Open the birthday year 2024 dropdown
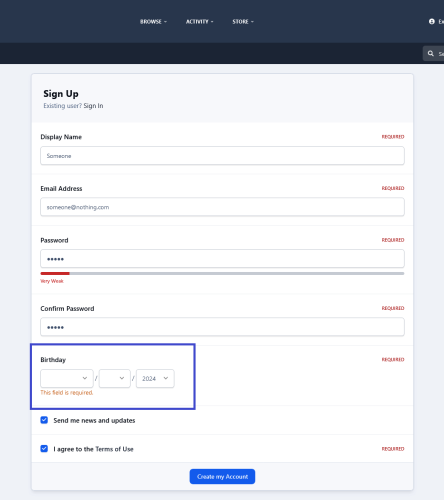The height and width of the screenshot is (500, 444). (x=155, y=378)
